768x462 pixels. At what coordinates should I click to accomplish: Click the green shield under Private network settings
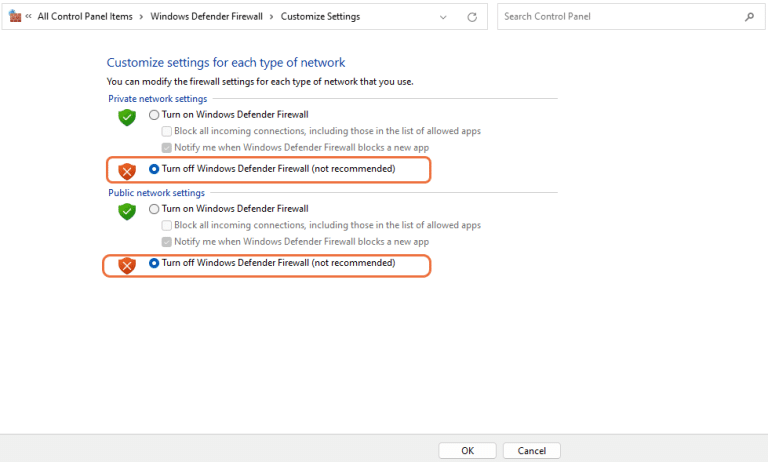pyautogui.click(x=126, y=117)
